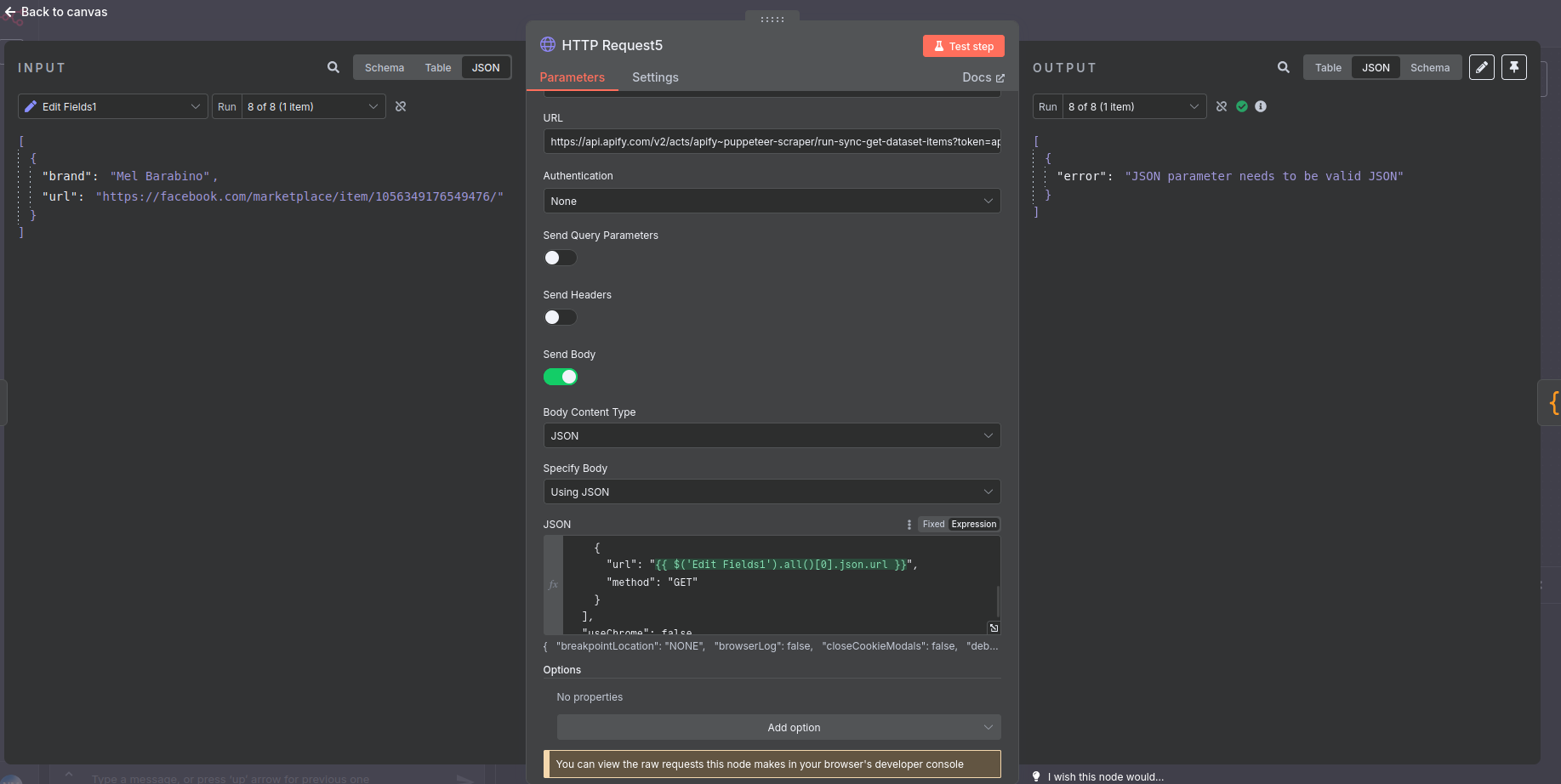Image resolution: width=1561 pixels, height=784 pixels.
Task: Click I wish this node would... link
Action: [1105, 776]
